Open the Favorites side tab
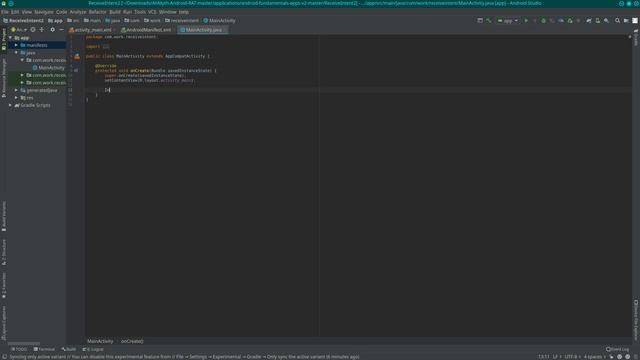This screenshot has height=360, width=640. (4, 285)
